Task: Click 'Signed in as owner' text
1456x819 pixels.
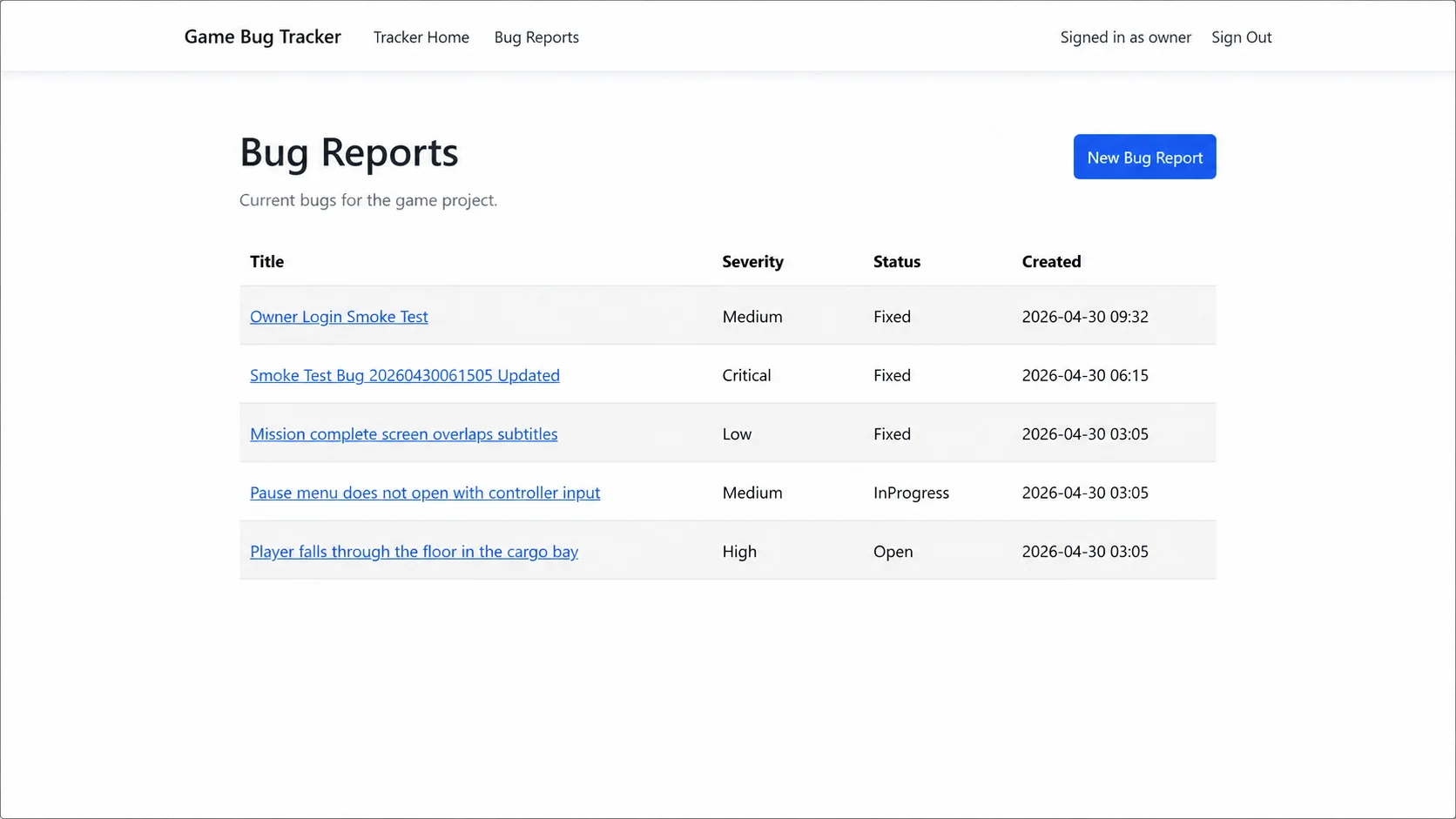Action: [1125, 37]
